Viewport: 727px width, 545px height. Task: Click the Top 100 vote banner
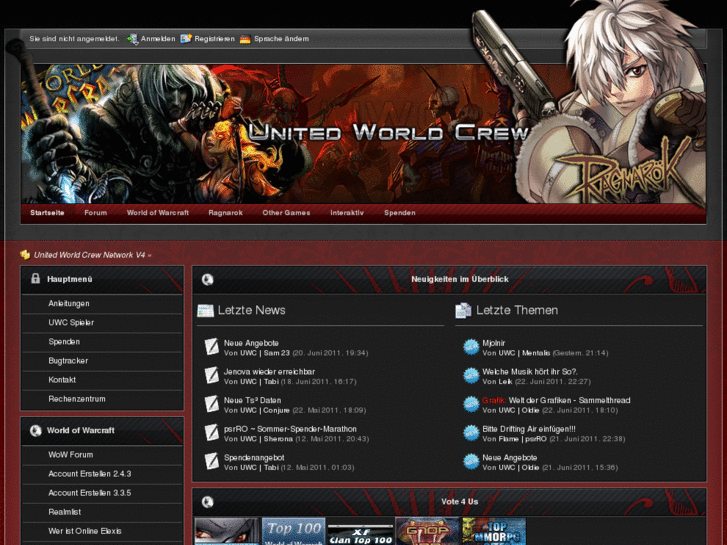coord(293,532)
